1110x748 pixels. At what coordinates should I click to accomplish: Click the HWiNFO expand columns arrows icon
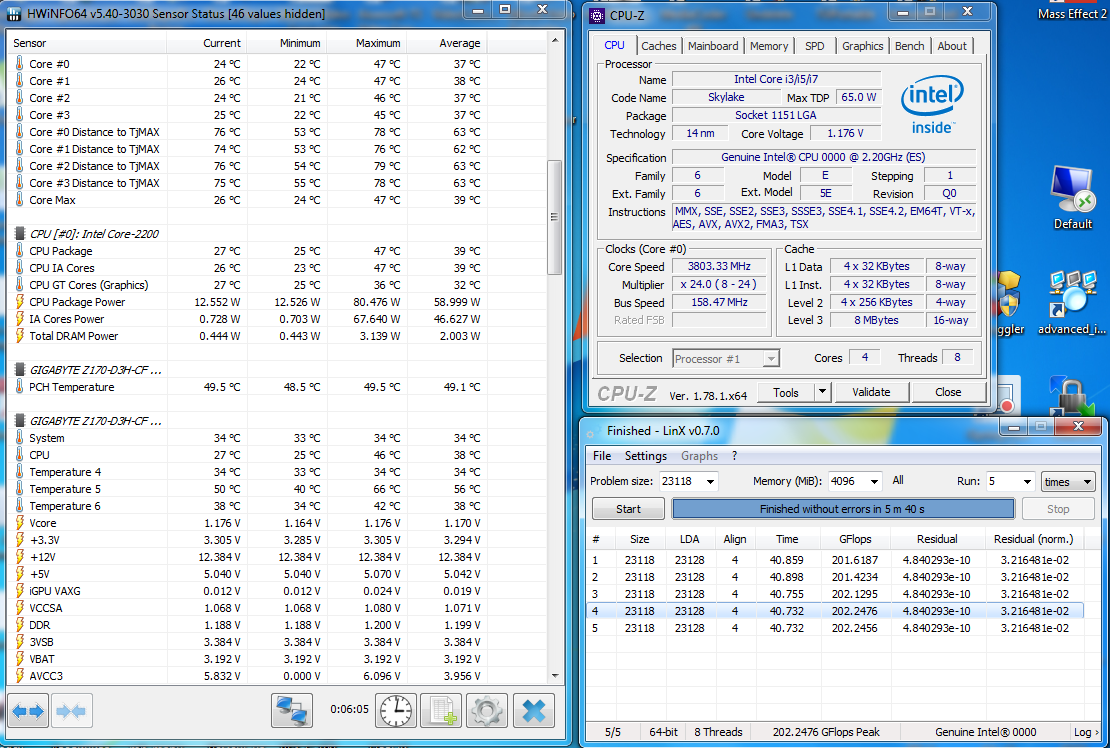click(28, 710)
